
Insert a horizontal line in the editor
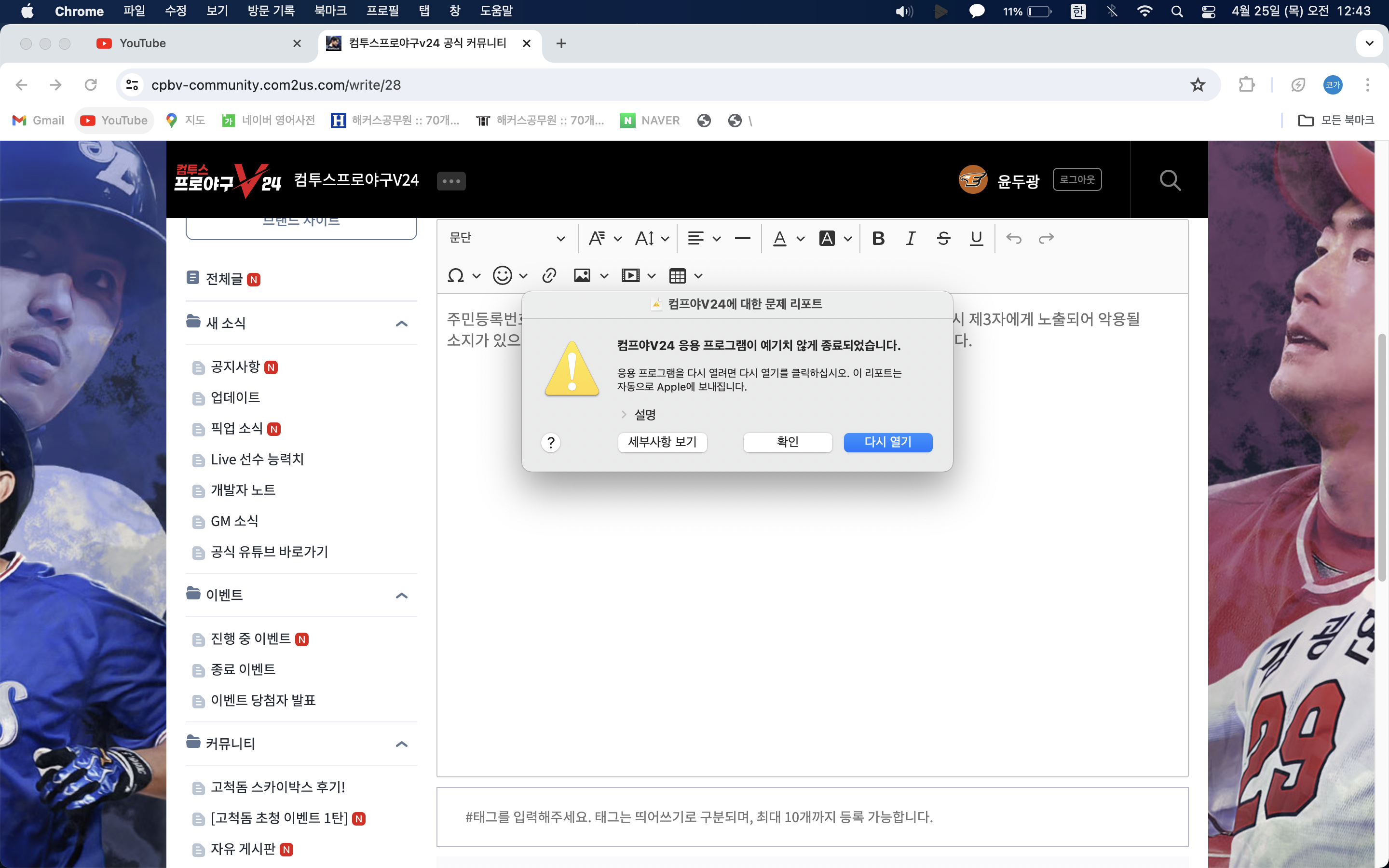tap(742, 238)
